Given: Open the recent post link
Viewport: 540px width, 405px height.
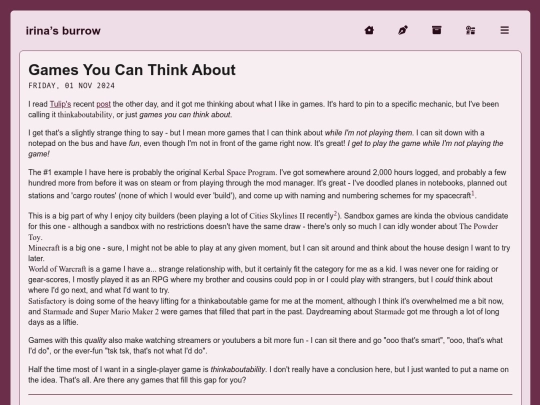Looking at the screenshot, I should click(103, 104).
